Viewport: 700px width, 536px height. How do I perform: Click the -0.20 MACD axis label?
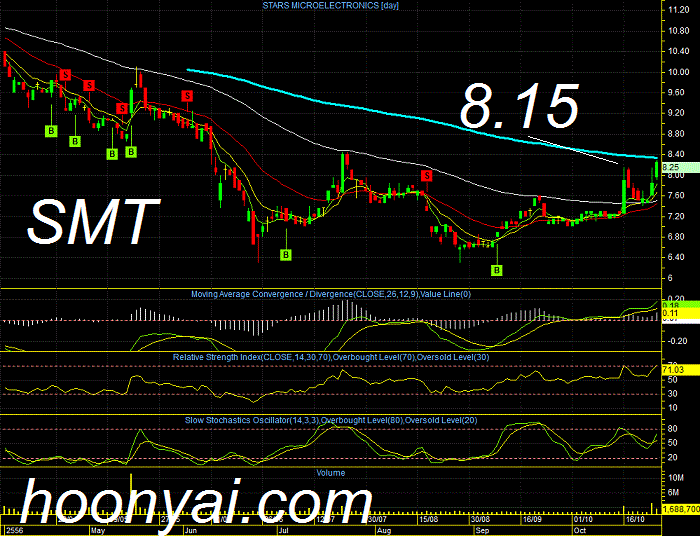coord(676,341)
